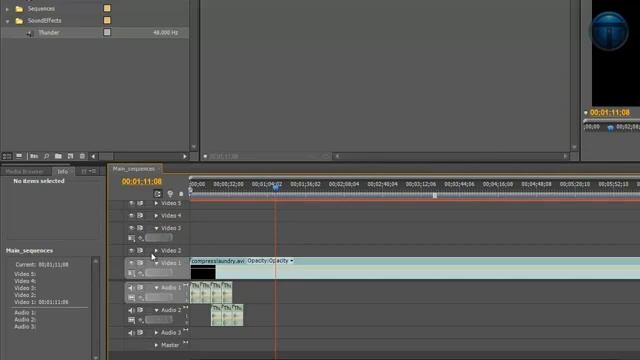Expand Master track

pos(156,345)
